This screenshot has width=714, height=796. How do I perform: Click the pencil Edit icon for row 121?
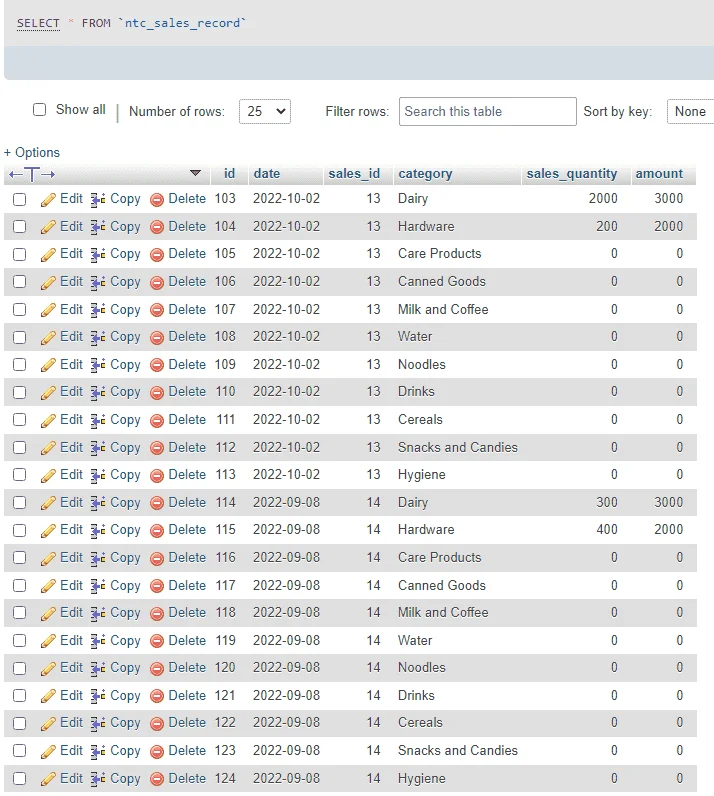48,696
